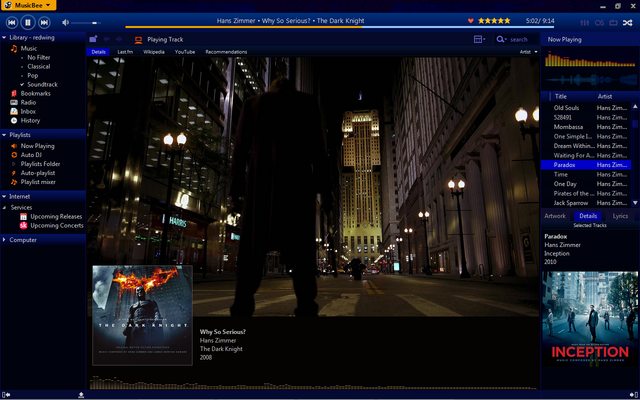Sort by the Title column header

561,97
